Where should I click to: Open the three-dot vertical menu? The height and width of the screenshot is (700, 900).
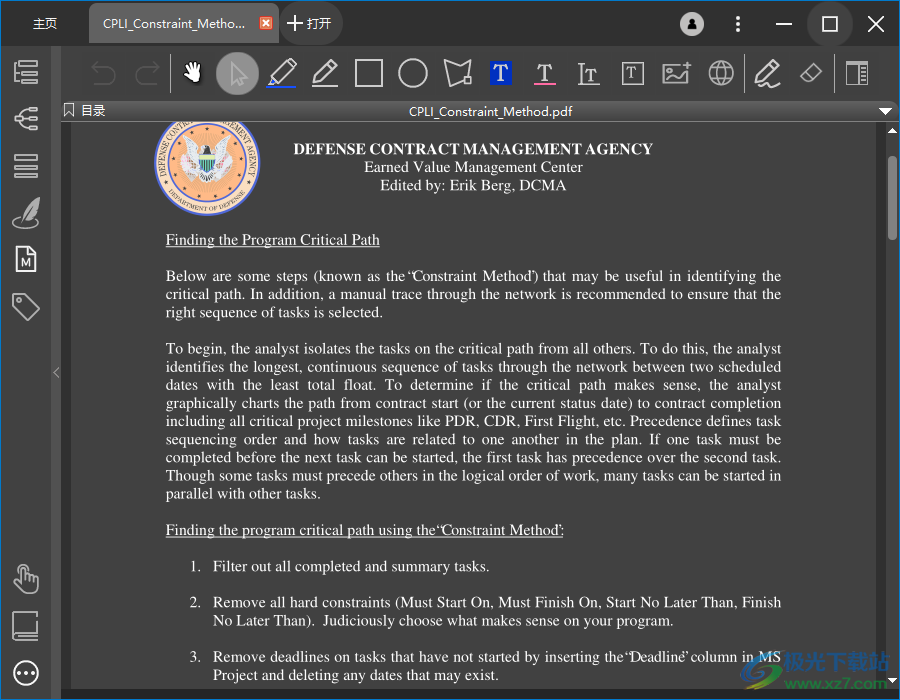(x=738, y=24)
